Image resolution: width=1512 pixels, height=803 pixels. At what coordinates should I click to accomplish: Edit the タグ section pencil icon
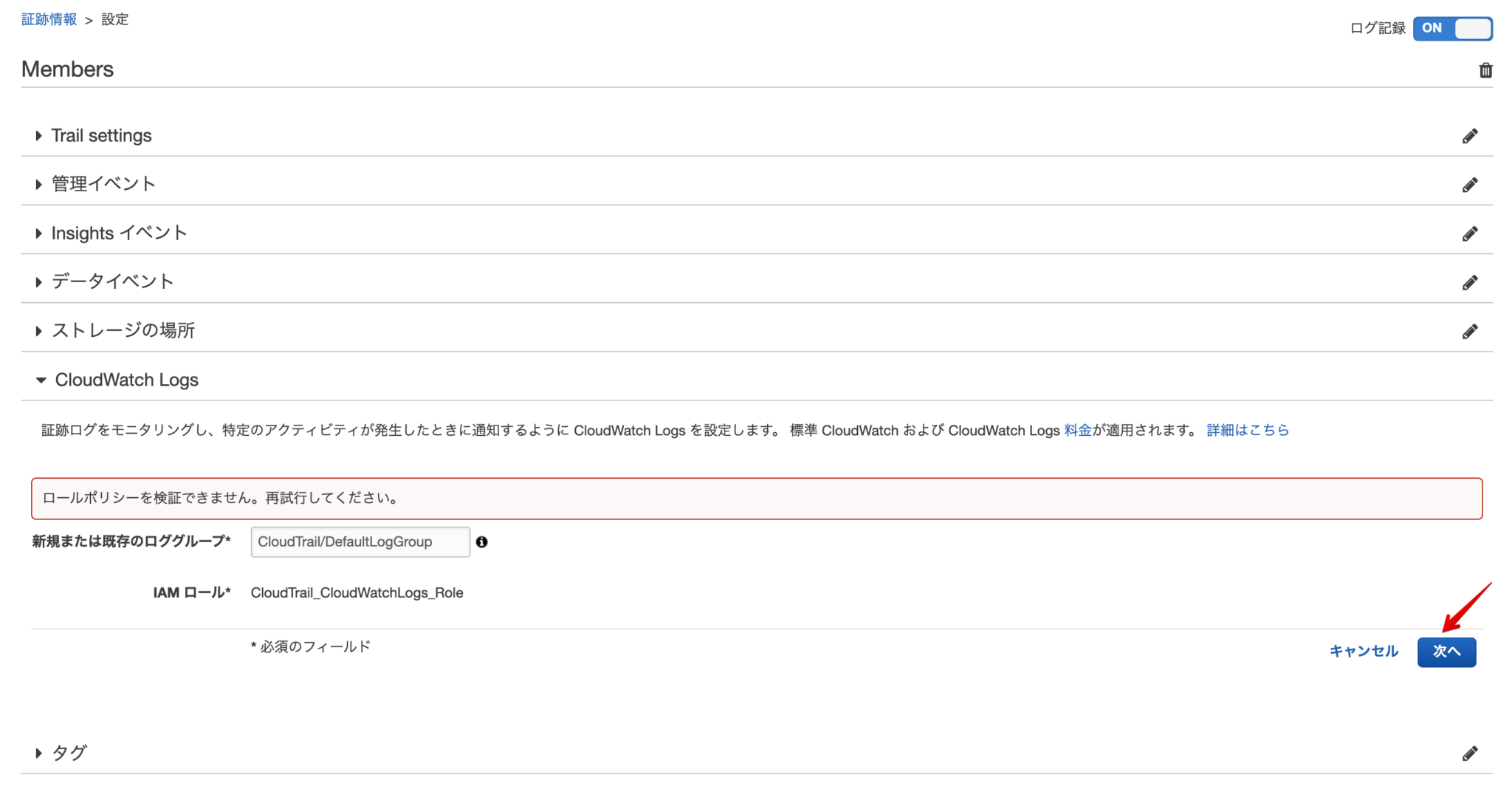(1470, 753)
